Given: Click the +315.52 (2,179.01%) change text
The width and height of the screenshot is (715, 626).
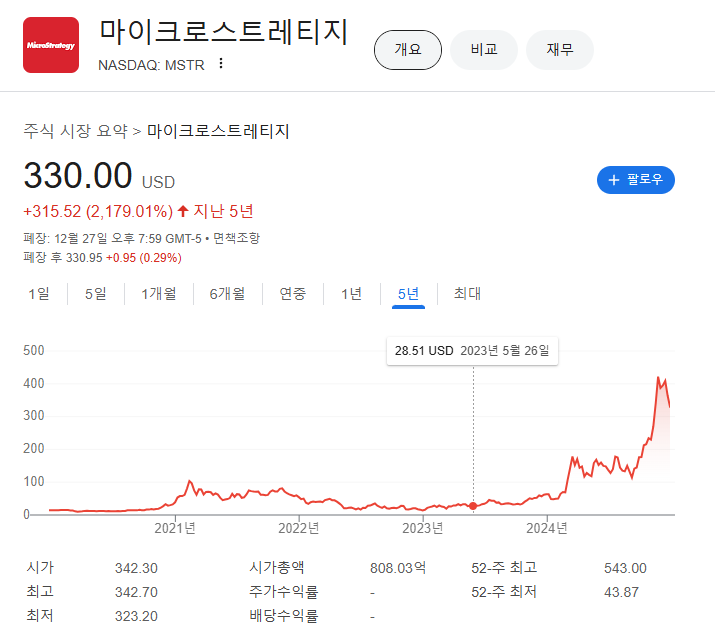Looking at the screenshot, I should [98, 212].
